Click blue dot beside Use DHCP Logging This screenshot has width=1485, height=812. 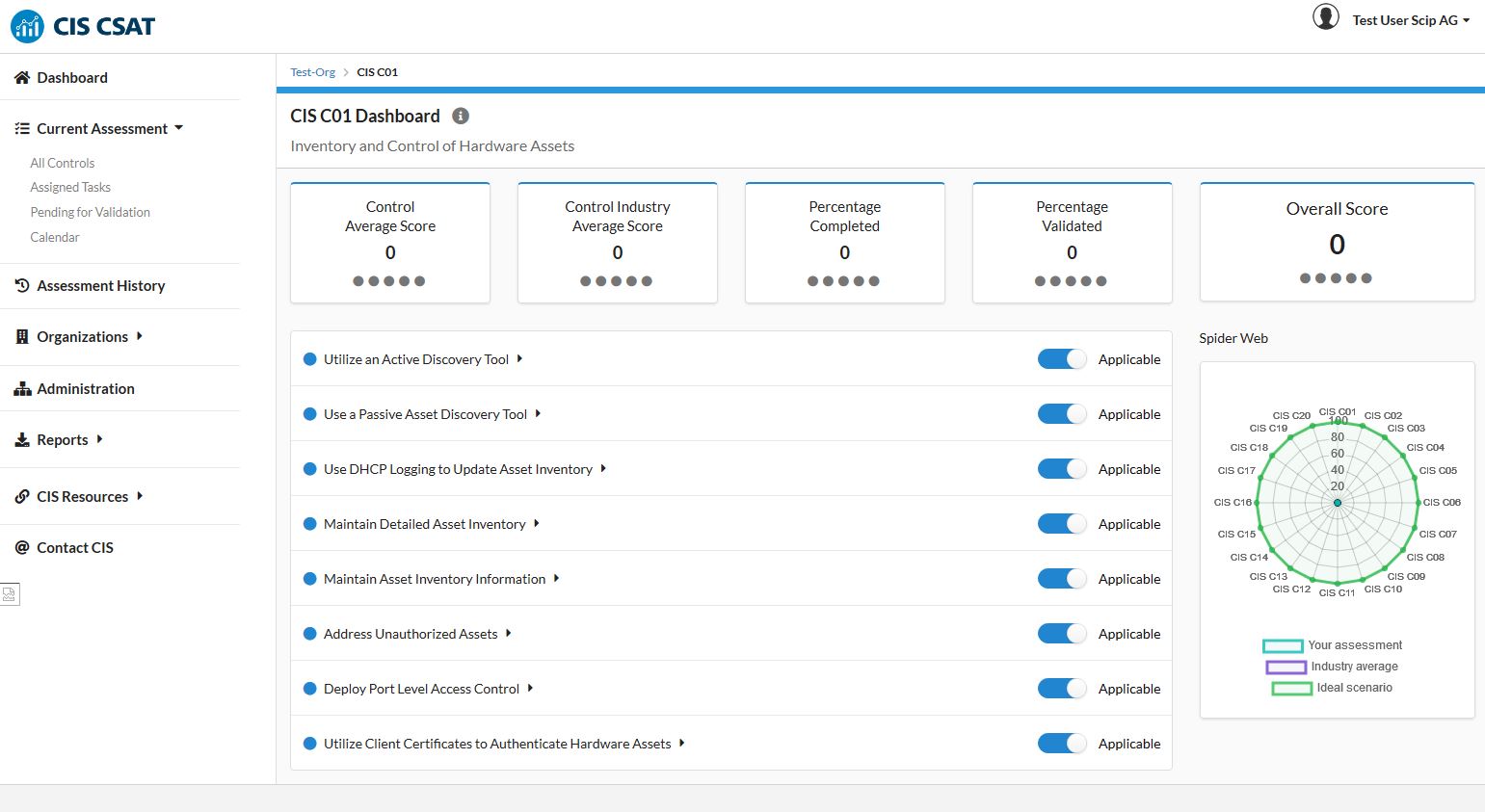310,469
